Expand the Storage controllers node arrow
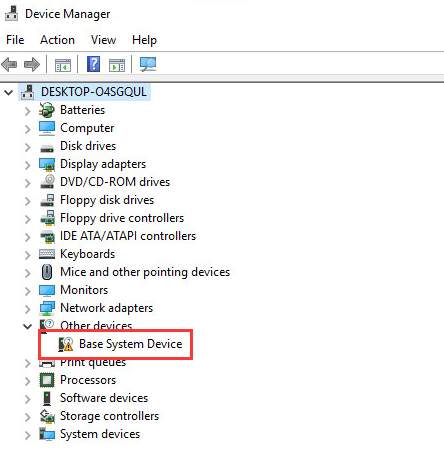The image size is (444, 467). (x=28, y=417)
